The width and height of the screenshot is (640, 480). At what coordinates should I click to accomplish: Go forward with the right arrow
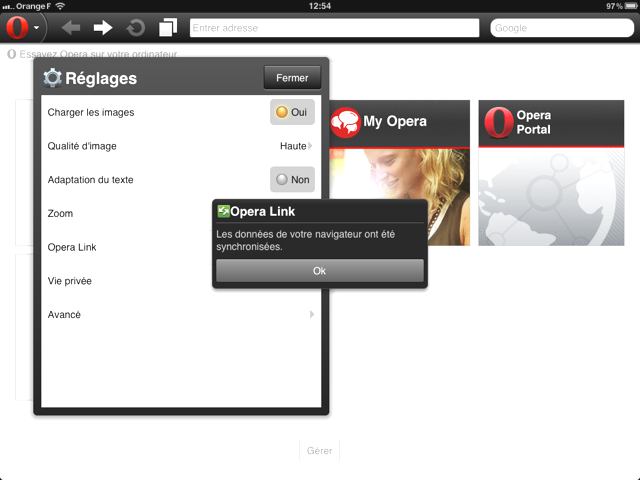[103, 27]
